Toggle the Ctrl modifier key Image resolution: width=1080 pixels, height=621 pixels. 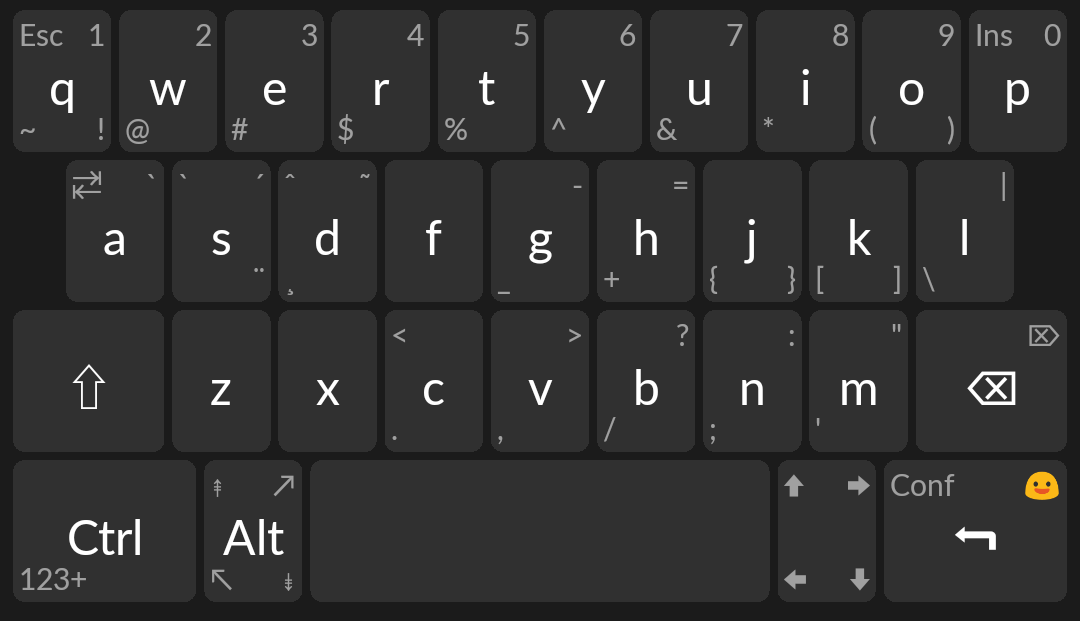[x=105, y=531]
